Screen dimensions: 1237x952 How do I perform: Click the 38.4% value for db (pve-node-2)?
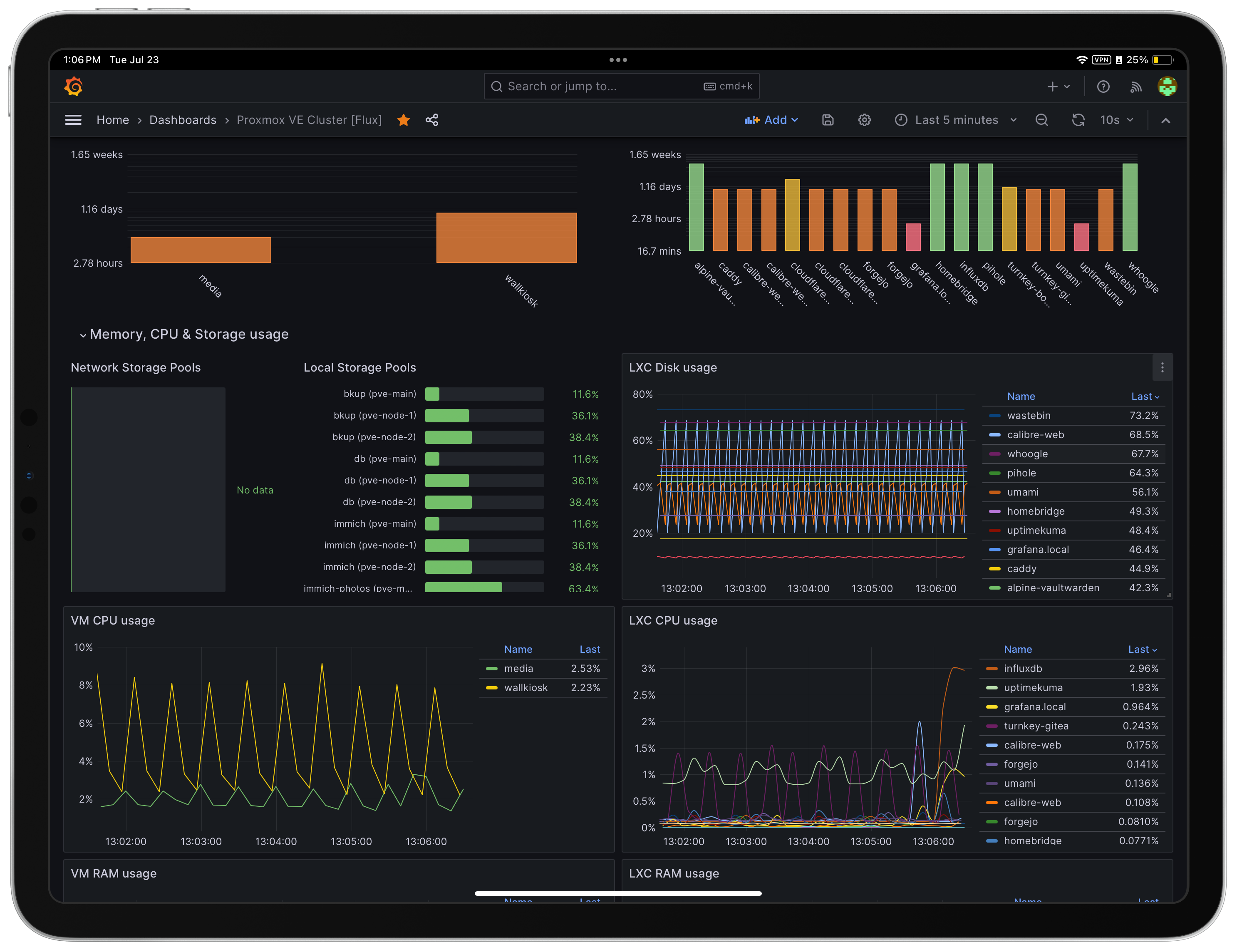[583, 502]
